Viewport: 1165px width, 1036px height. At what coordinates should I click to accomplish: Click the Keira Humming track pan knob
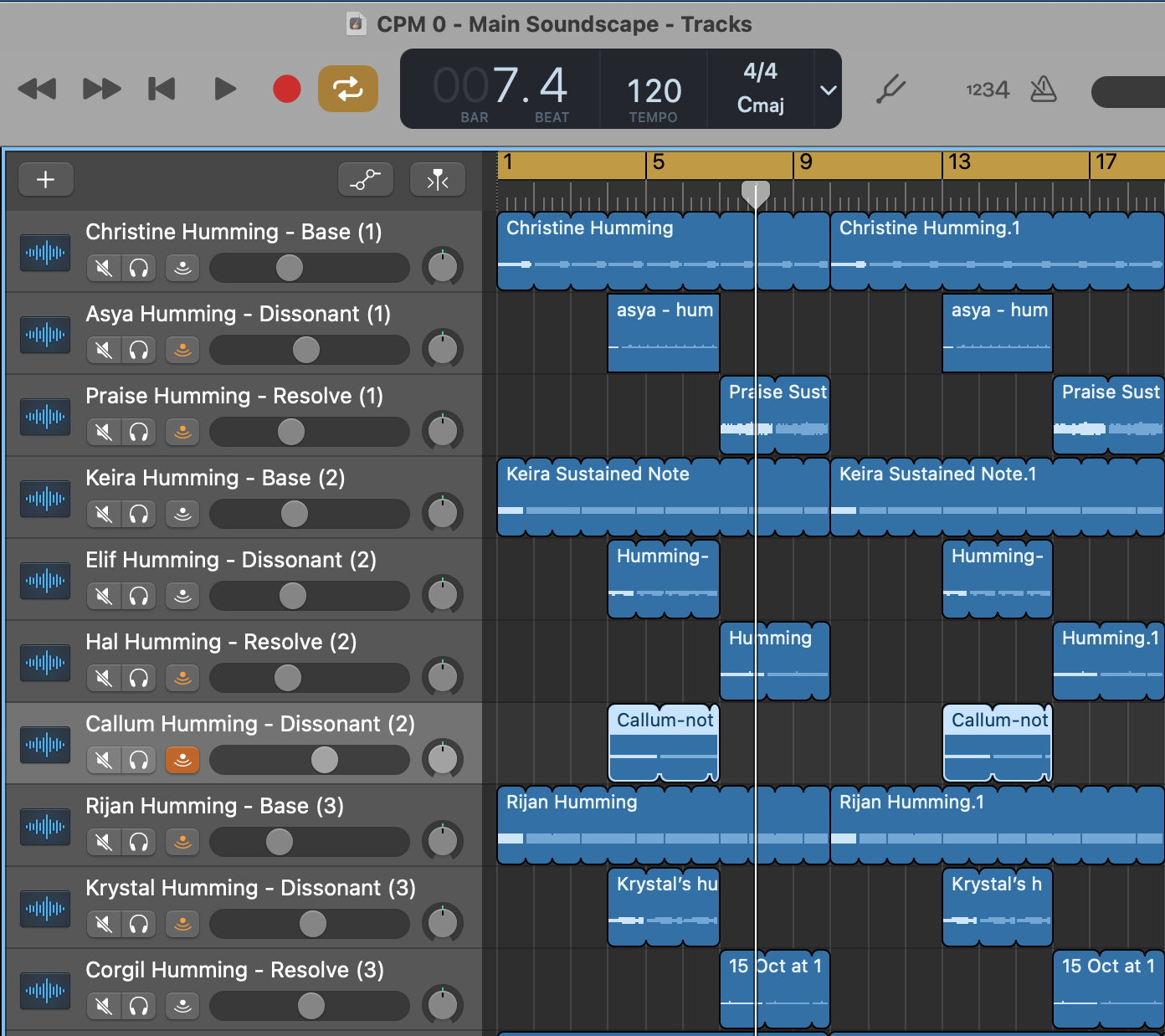pos(442,513)
